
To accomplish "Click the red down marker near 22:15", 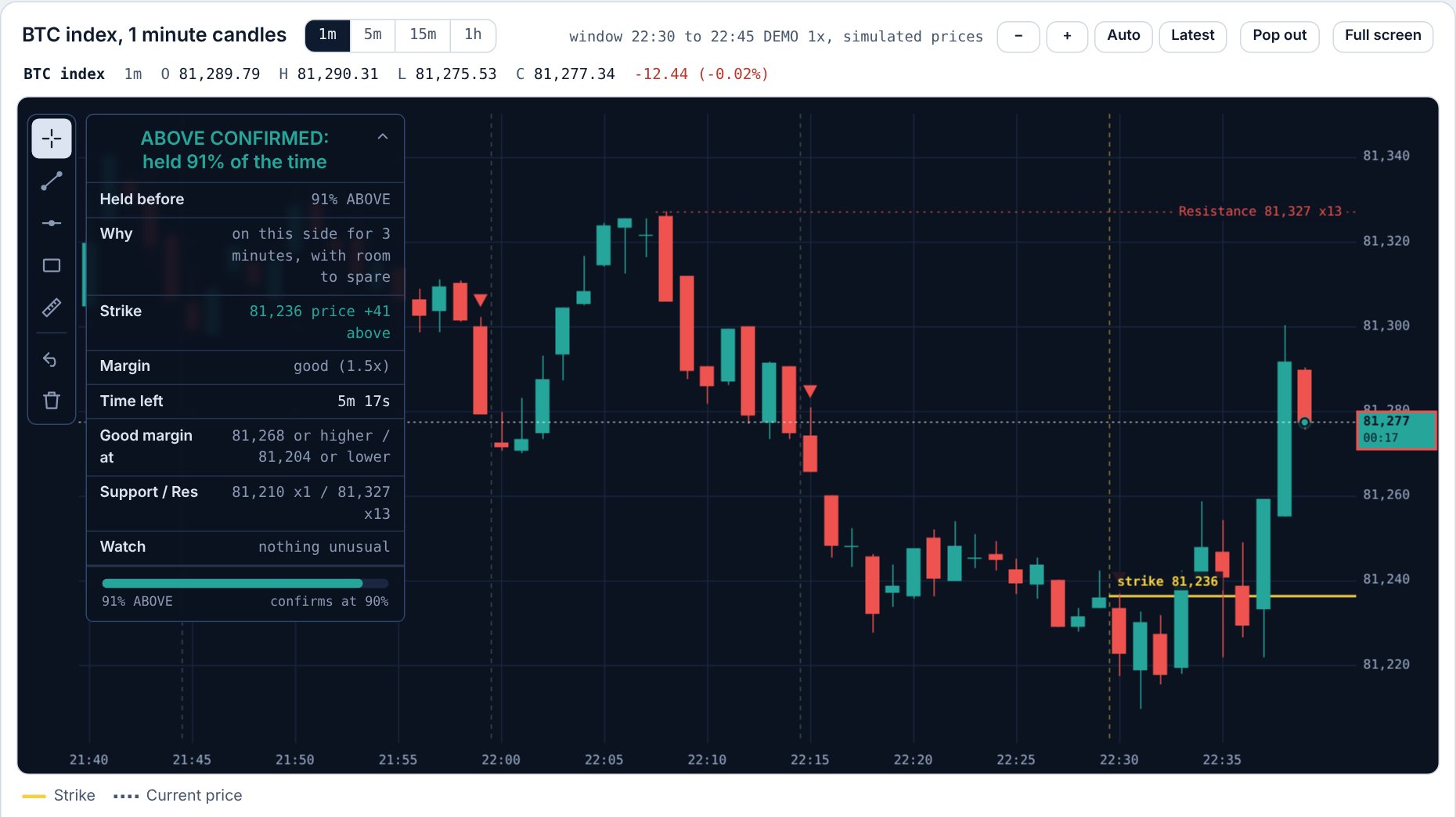I will tap(810, 391).
